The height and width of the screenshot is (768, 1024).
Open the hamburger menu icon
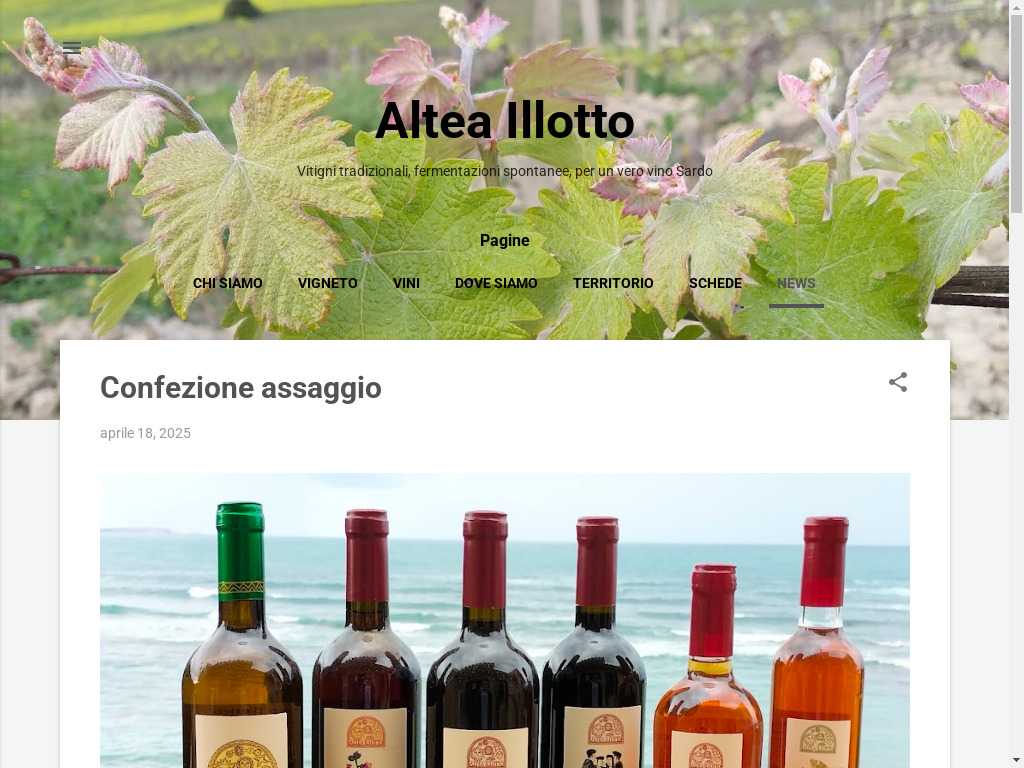(x=72, y=47)
